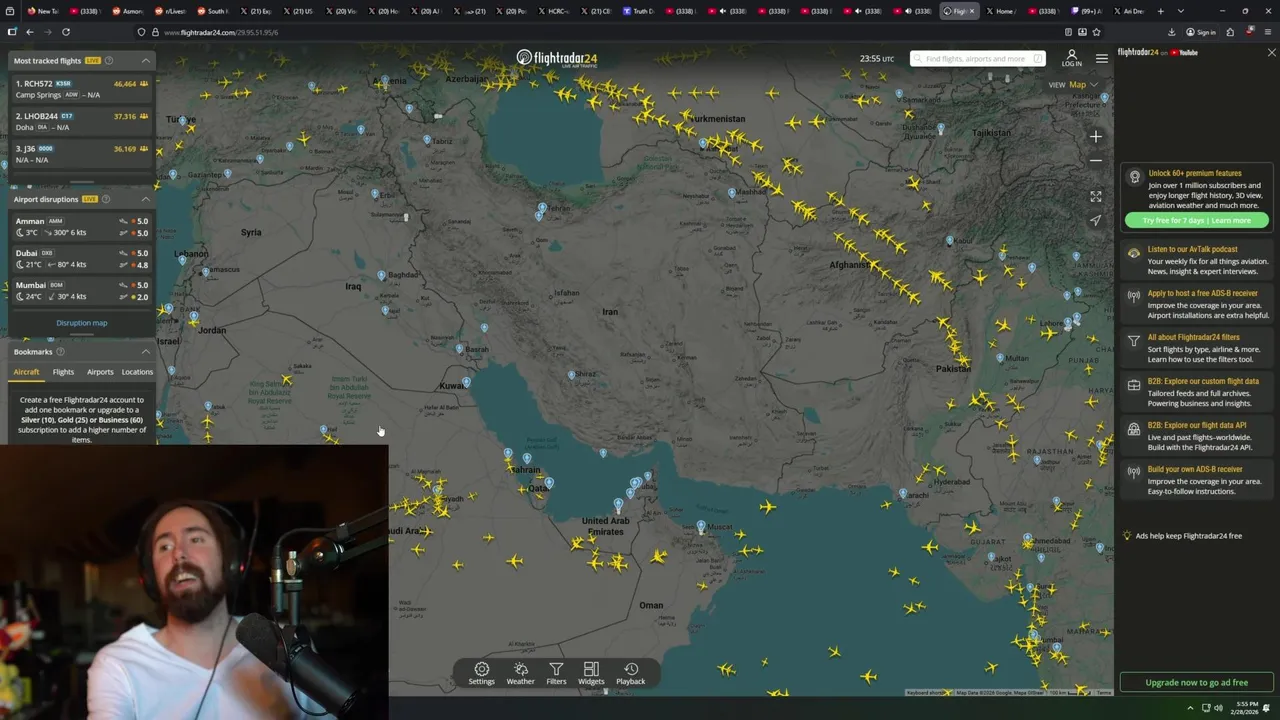Click Windows taskbar volume icon
This screenshot has width=1280, height=720.
click(x=1218, y=708)
